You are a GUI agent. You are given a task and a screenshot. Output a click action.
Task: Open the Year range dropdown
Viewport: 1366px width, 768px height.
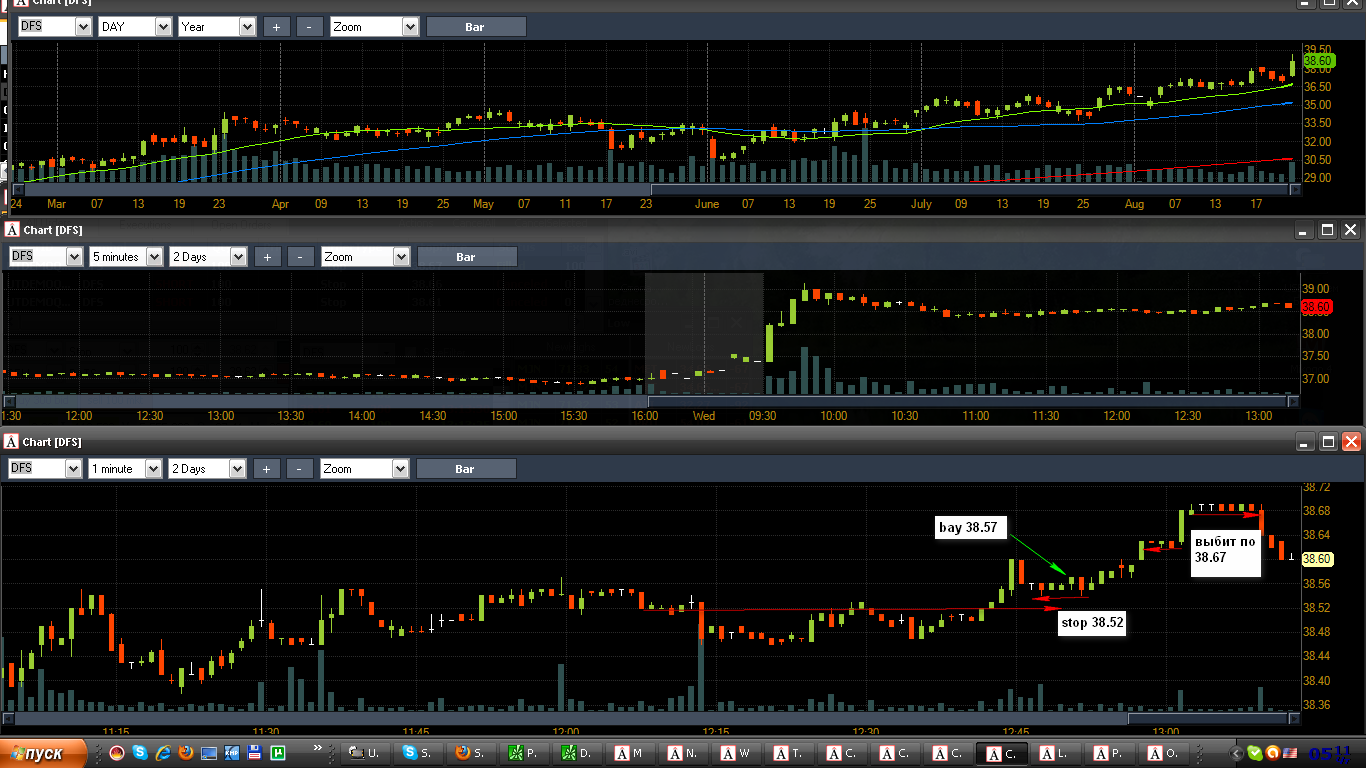217,27
